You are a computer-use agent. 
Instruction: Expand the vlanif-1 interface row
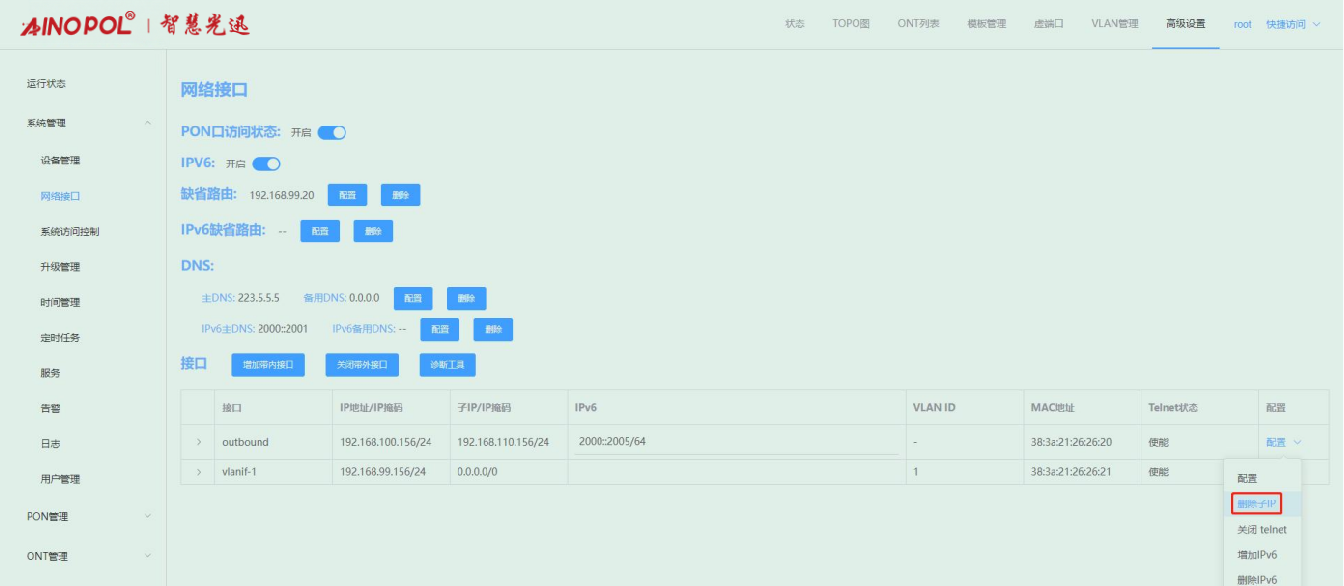[x=199, y=472]
